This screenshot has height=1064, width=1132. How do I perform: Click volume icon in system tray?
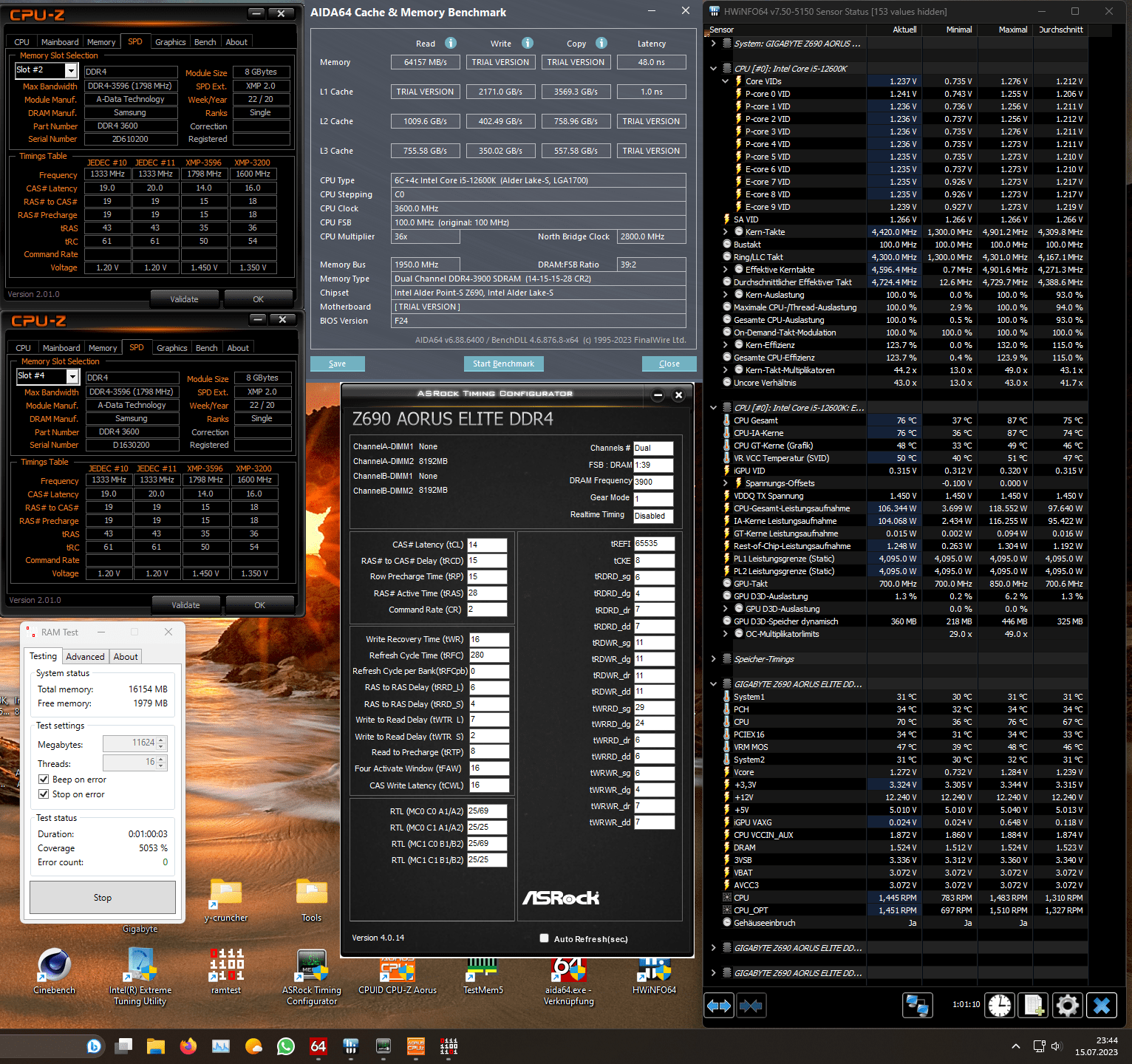pyautogui.click(x=1056, y=1046)
